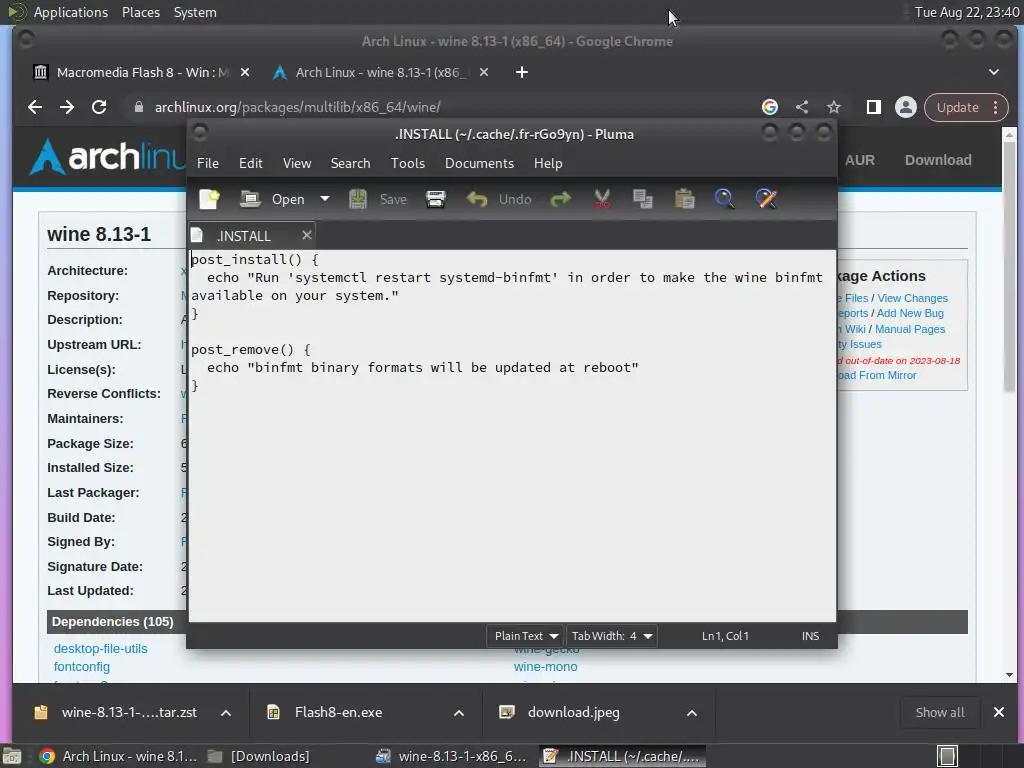Close the Macromedia Flash 8 tab
Image resolution: width=1024 pixels, height=768 pixels.
(x=245, y=72)
